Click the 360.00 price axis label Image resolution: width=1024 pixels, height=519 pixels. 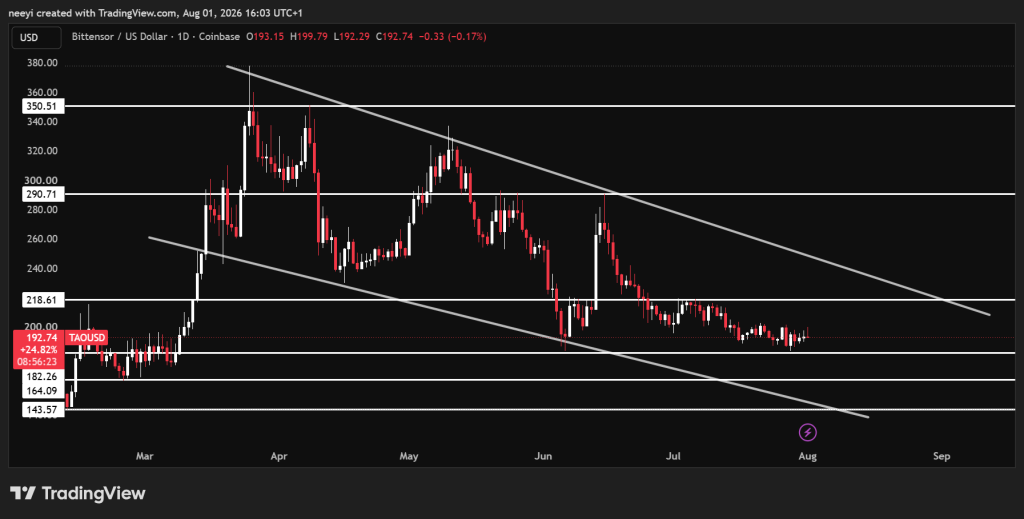point(42,93)
